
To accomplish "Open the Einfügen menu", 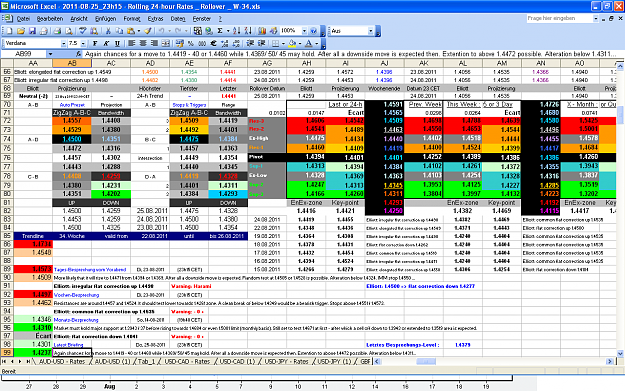I will tap(106, 19).
